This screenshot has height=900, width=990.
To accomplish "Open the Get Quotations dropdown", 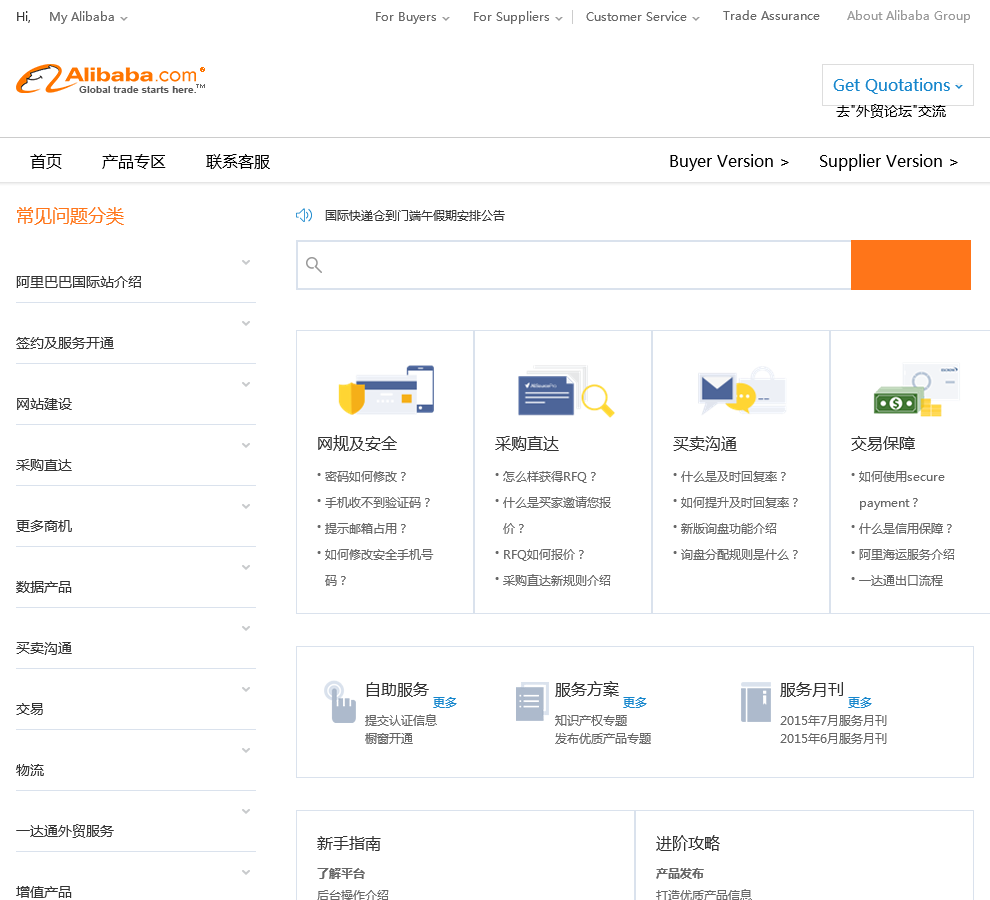I will click(x=897, y=85).
